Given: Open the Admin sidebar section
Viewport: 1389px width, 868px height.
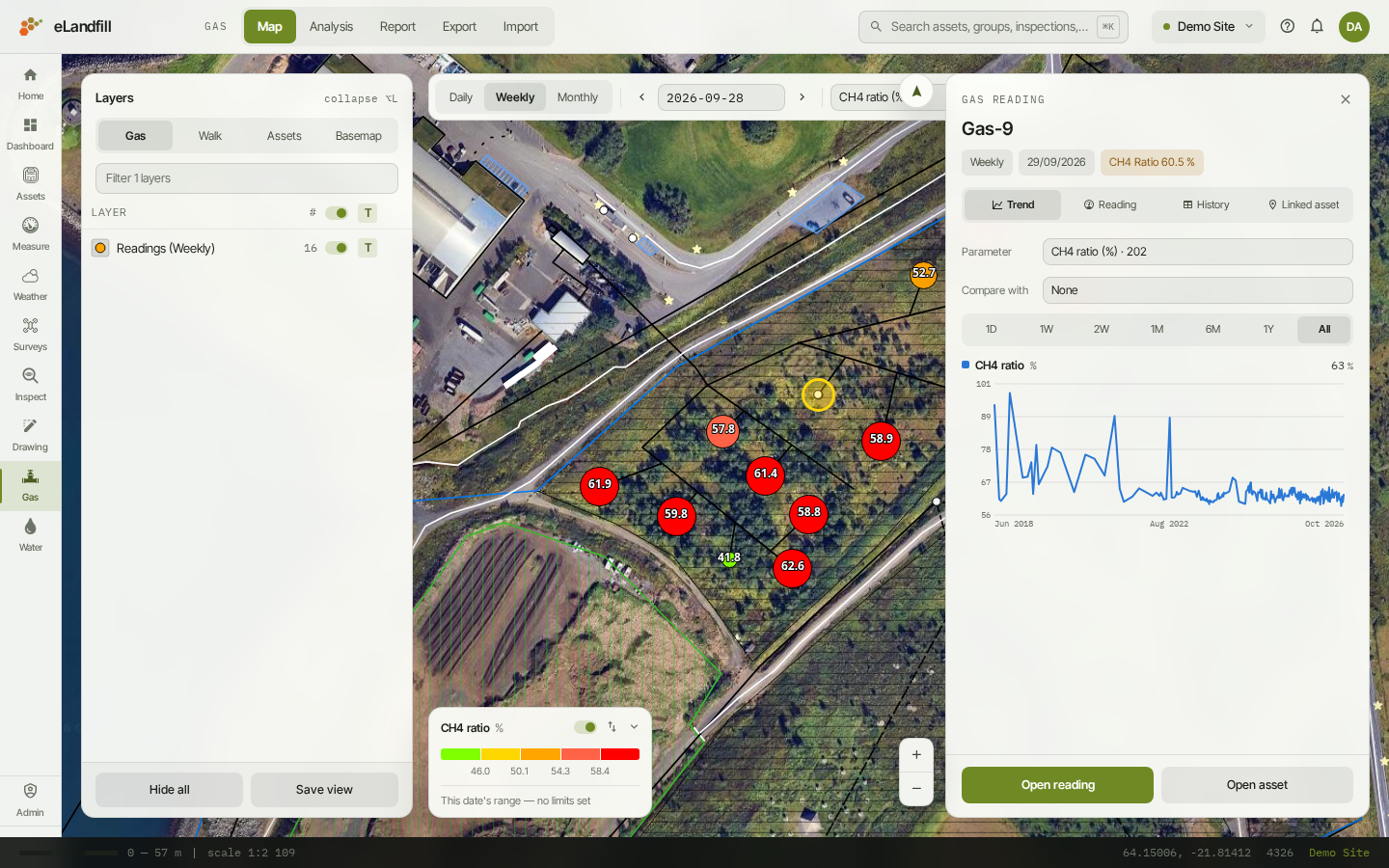Looking at the screenshot, I should click(30, 800).
